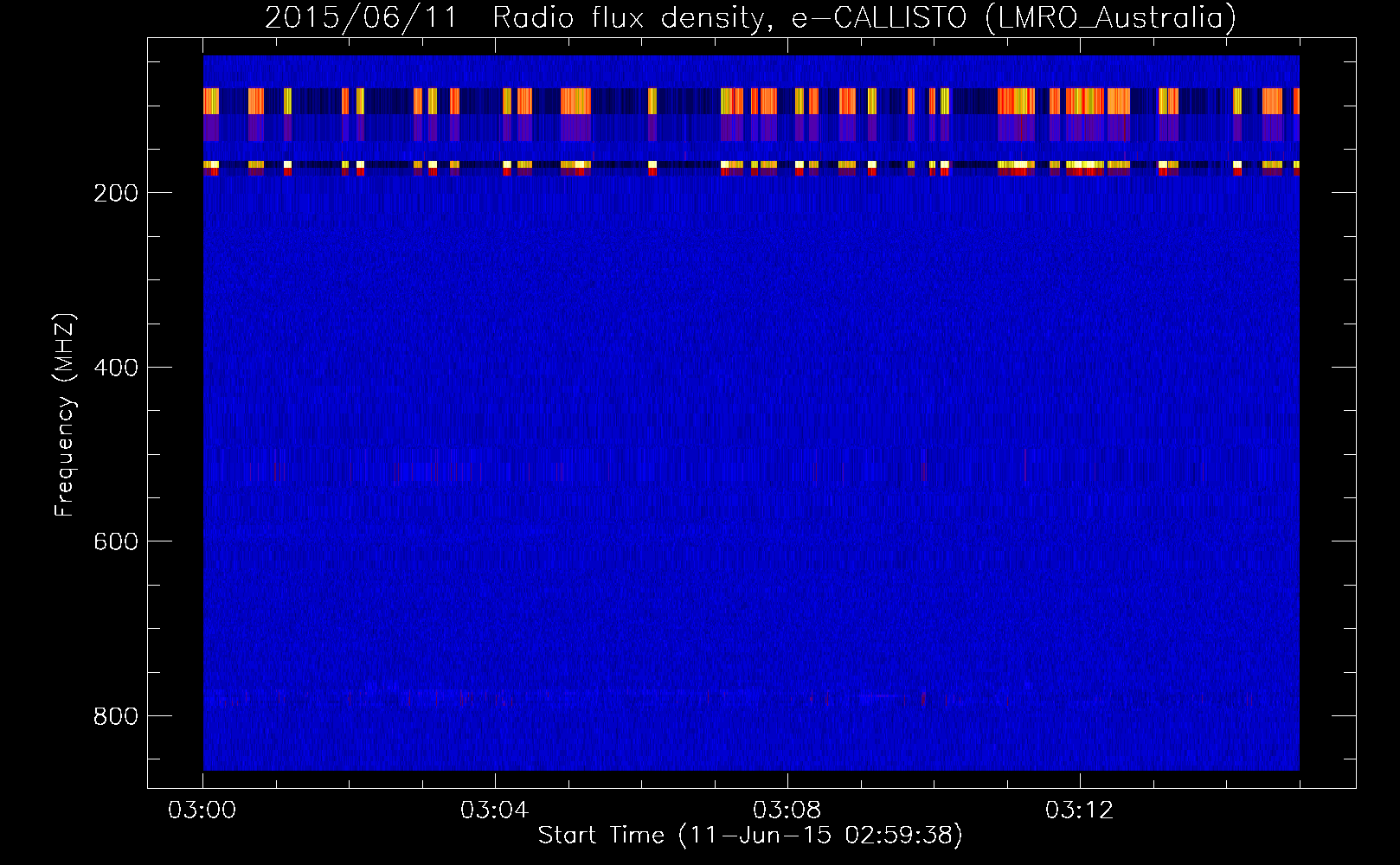Select the 03:08 time tick label
Viewport: 1400px width, 865px height.
tap(787, 811)
